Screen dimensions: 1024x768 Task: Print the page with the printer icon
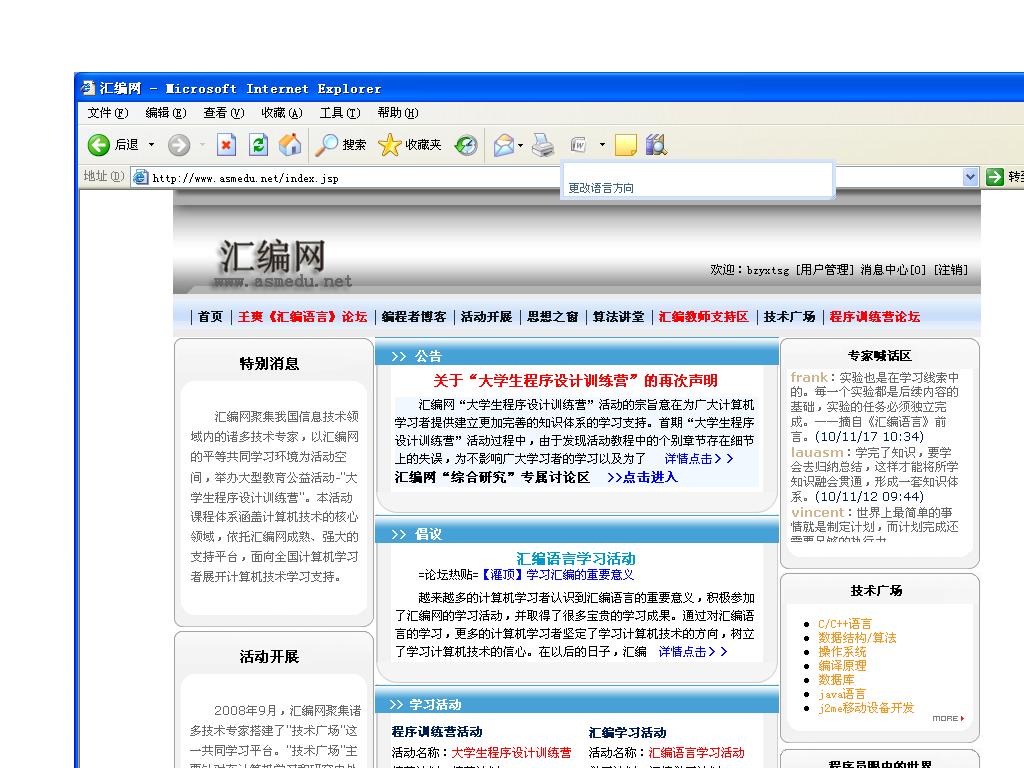(x=543, y=145)
